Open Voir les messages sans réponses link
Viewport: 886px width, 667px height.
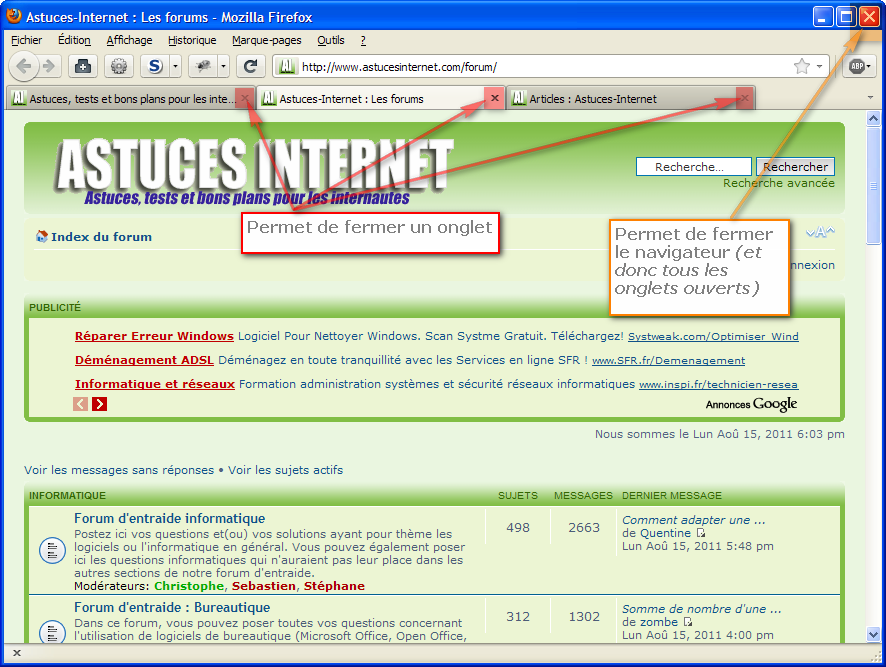(119, 470)
